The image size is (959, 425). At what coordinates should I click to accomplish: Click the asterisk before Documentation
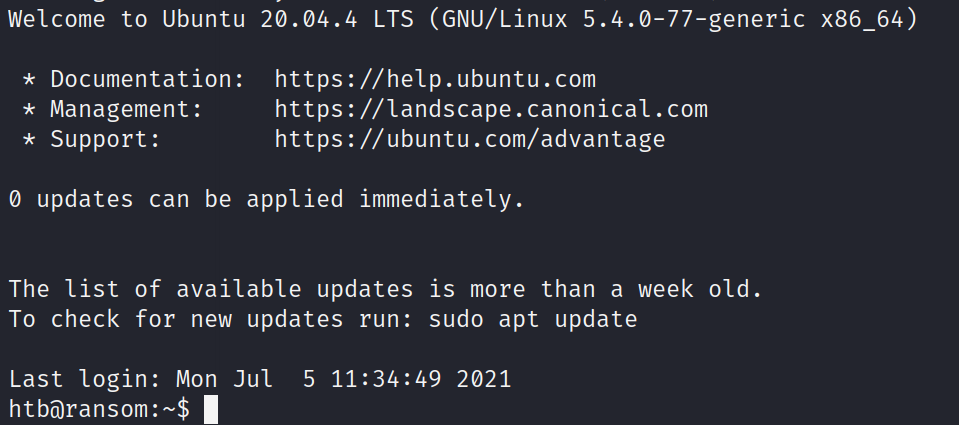(x=29, y=79)
